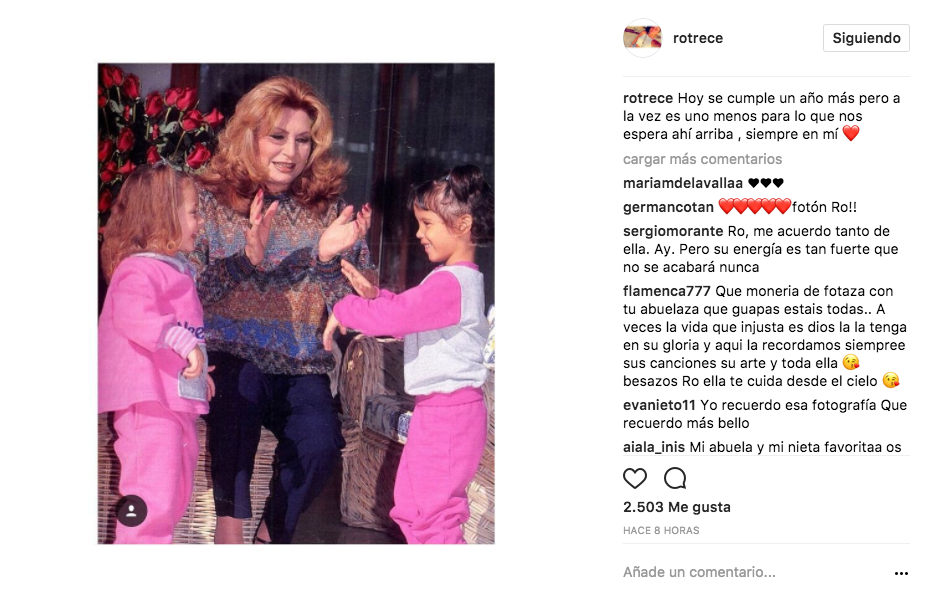Open the flamenca777 commenter profile

[x=666, y=291]
